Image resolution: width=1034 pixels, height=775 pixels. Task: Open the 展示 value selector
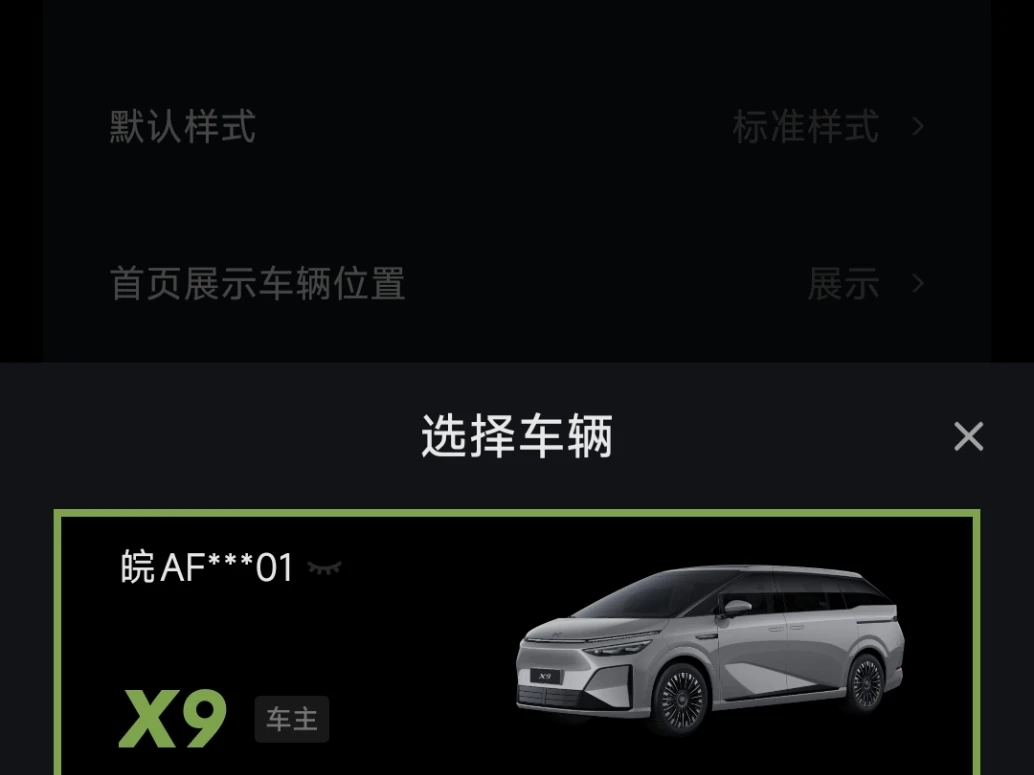[843, 284]
